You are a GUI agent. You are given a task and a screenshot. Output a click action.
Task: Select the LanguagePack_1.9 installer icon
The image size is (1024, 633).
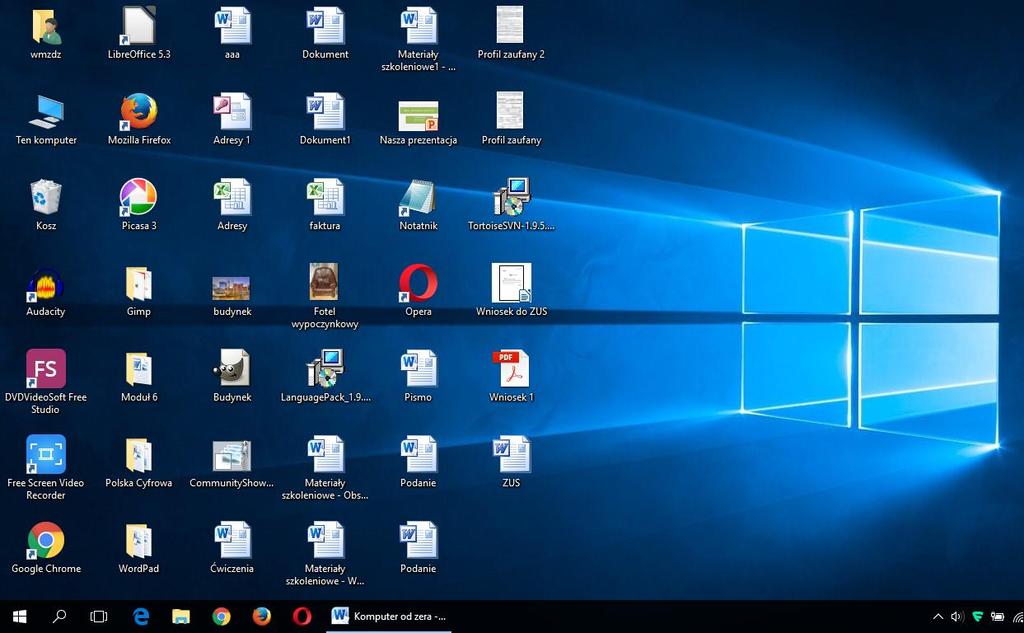coord(325,368)
